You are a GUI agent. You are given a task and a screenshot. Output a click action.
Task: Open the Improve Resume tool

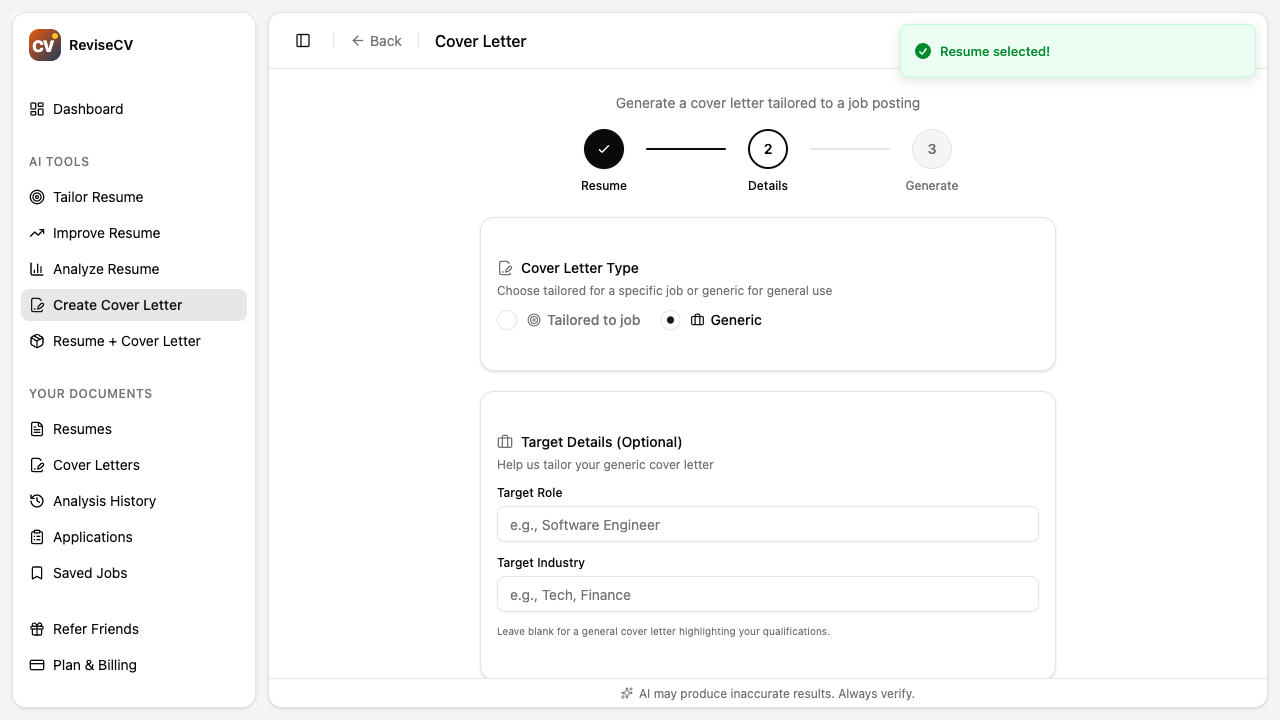coord(106,233)
